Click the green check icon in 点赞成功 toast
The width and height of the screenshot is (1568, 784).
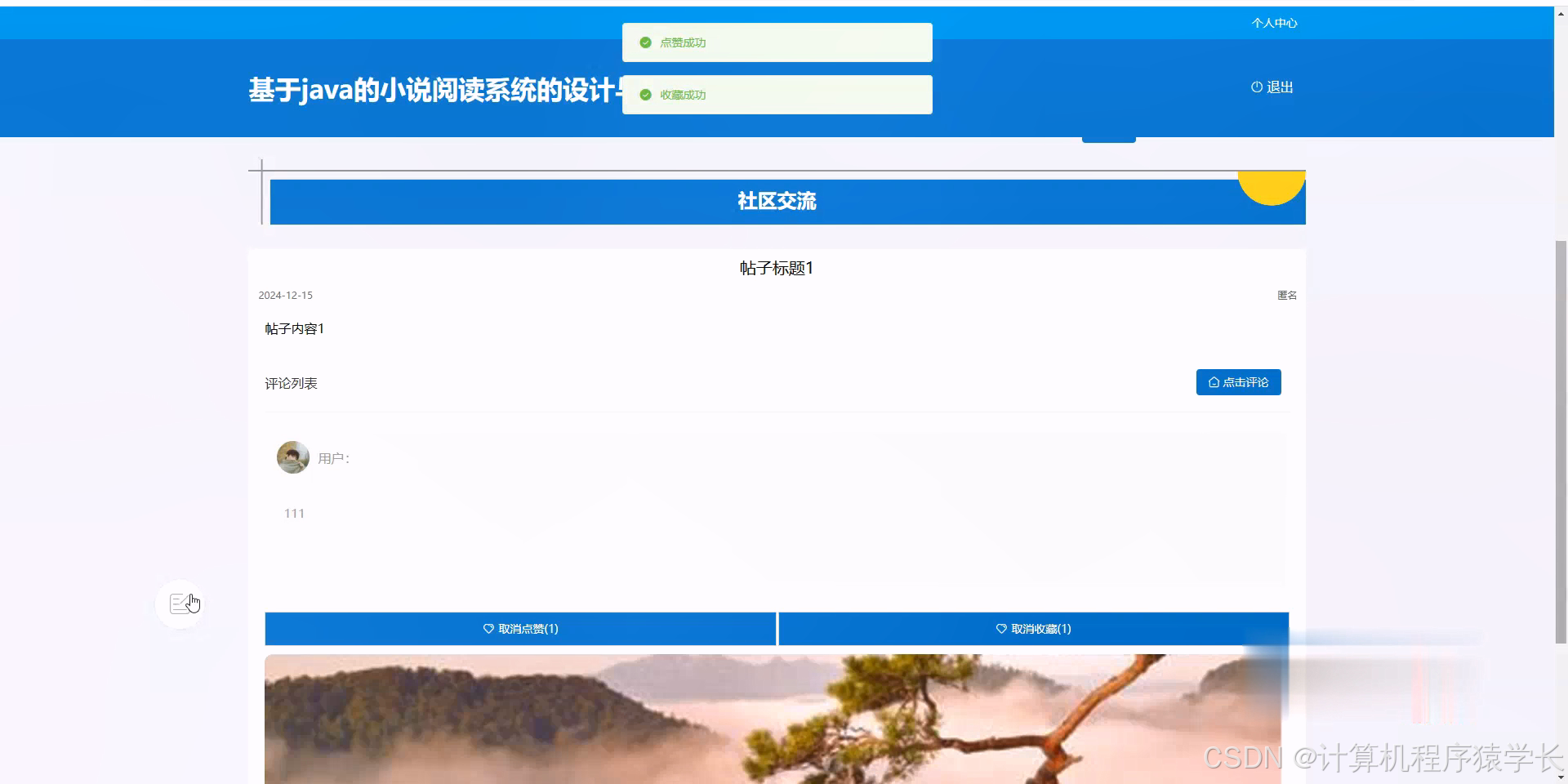click(644, 42)
